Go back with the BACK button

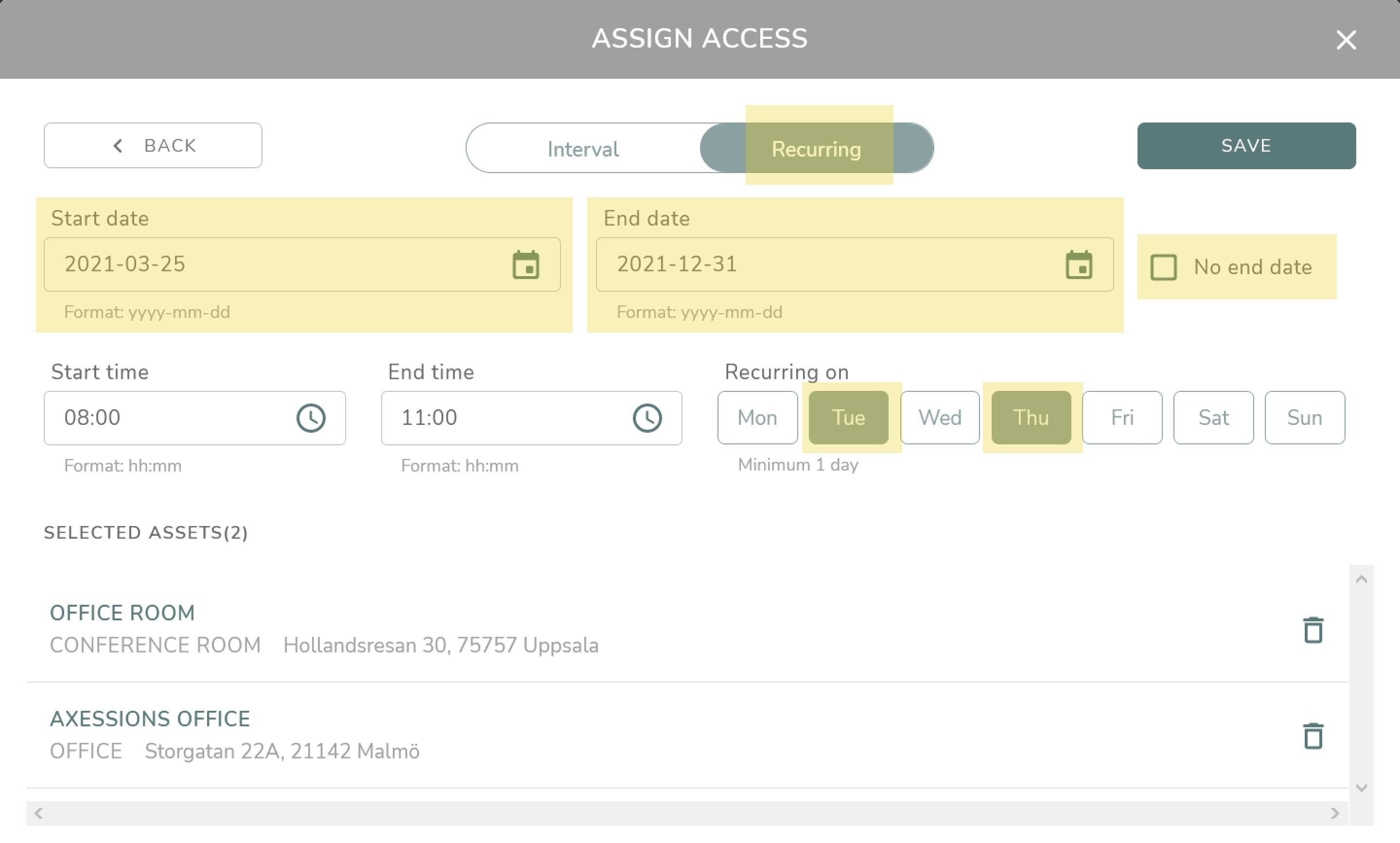click(x=153, y=145)
